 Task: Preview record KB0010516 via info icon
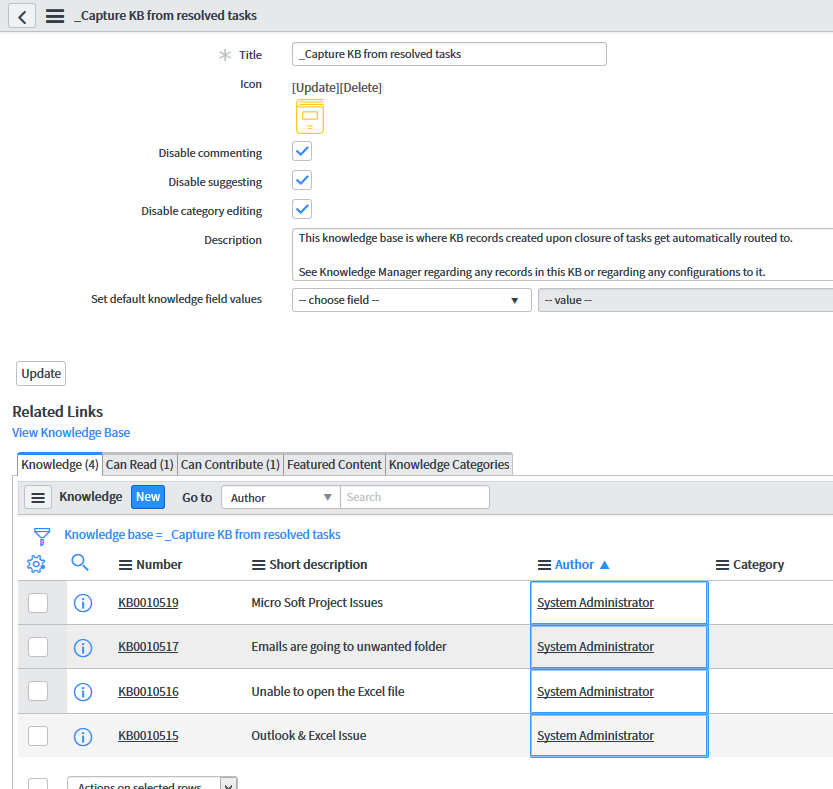(84, 692)
